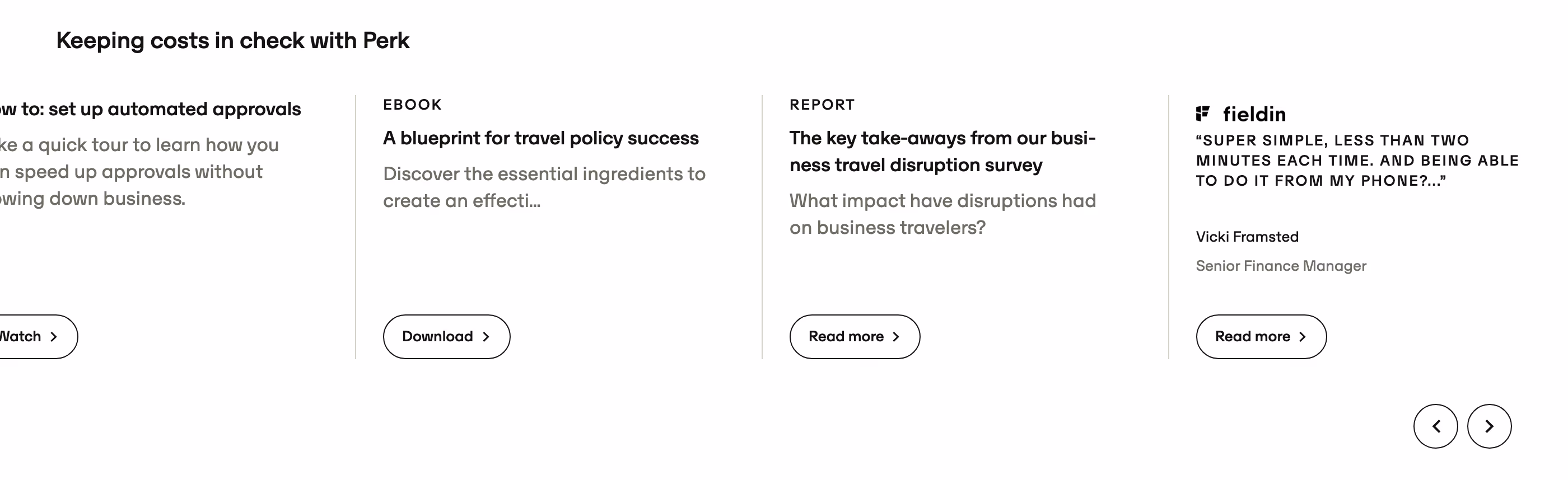
Task: Click the previous carousel arrow button
Action: pyautogui.click(x=1435, y=426)
